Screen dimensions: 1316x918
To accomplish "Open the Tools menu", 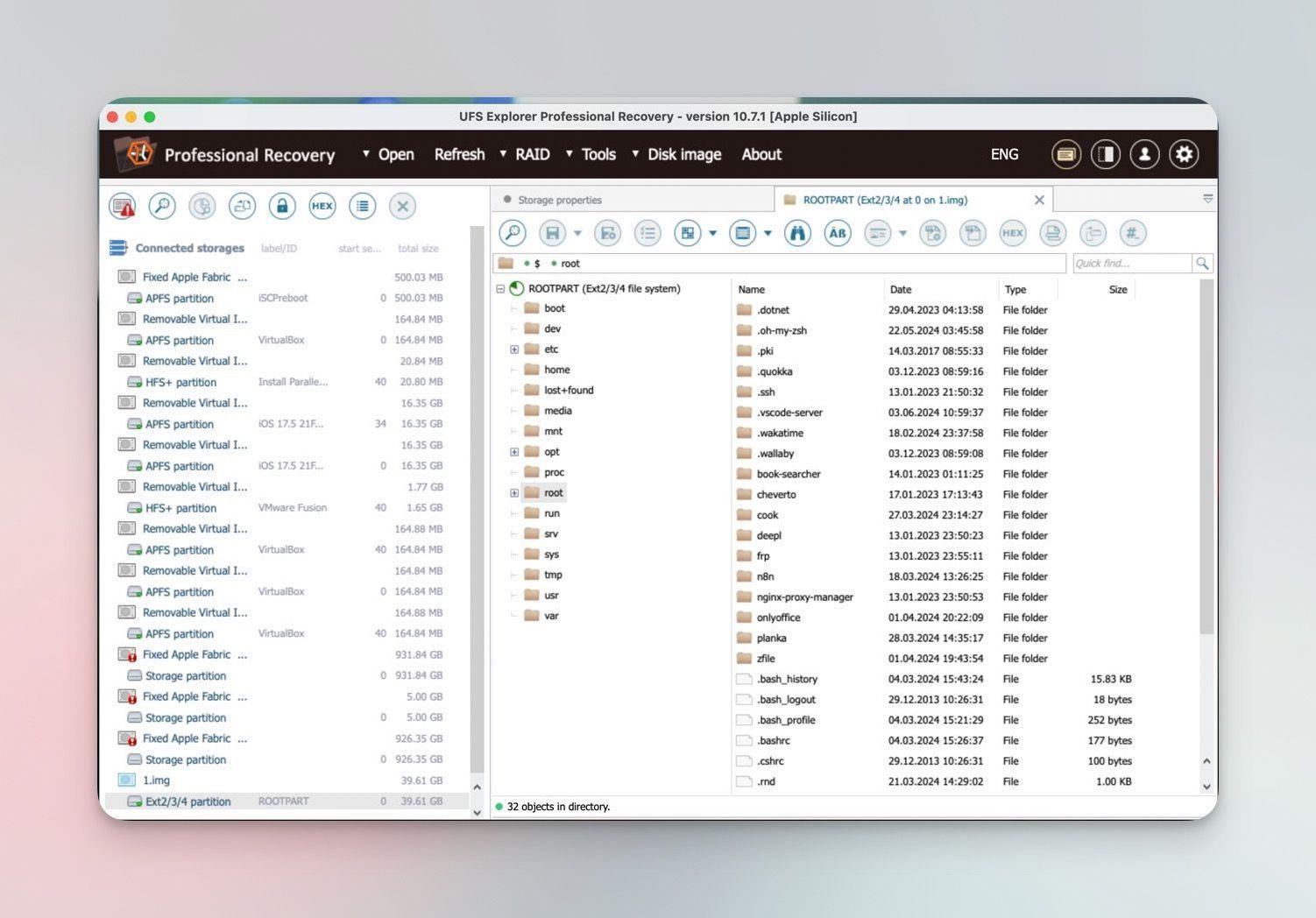I will [591, 154].
